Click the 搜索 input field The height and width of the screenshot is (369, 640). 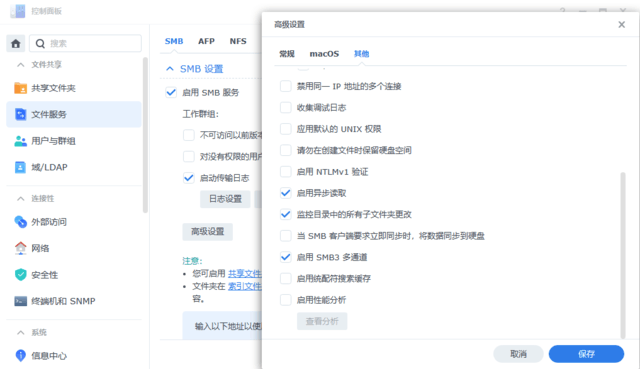tap(85, 43)
